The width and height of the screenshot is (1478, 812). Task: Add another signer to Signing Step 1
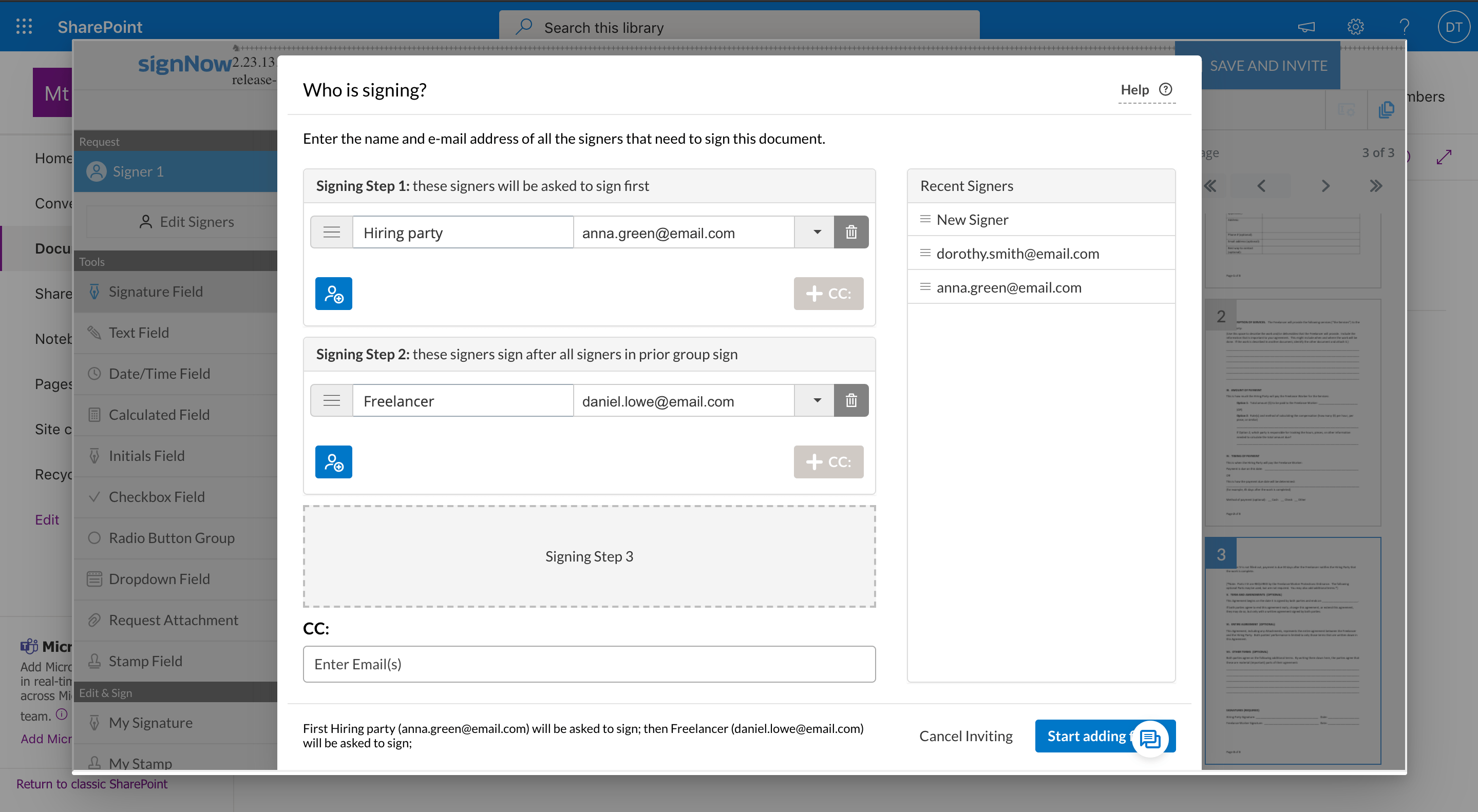point(333,293)
